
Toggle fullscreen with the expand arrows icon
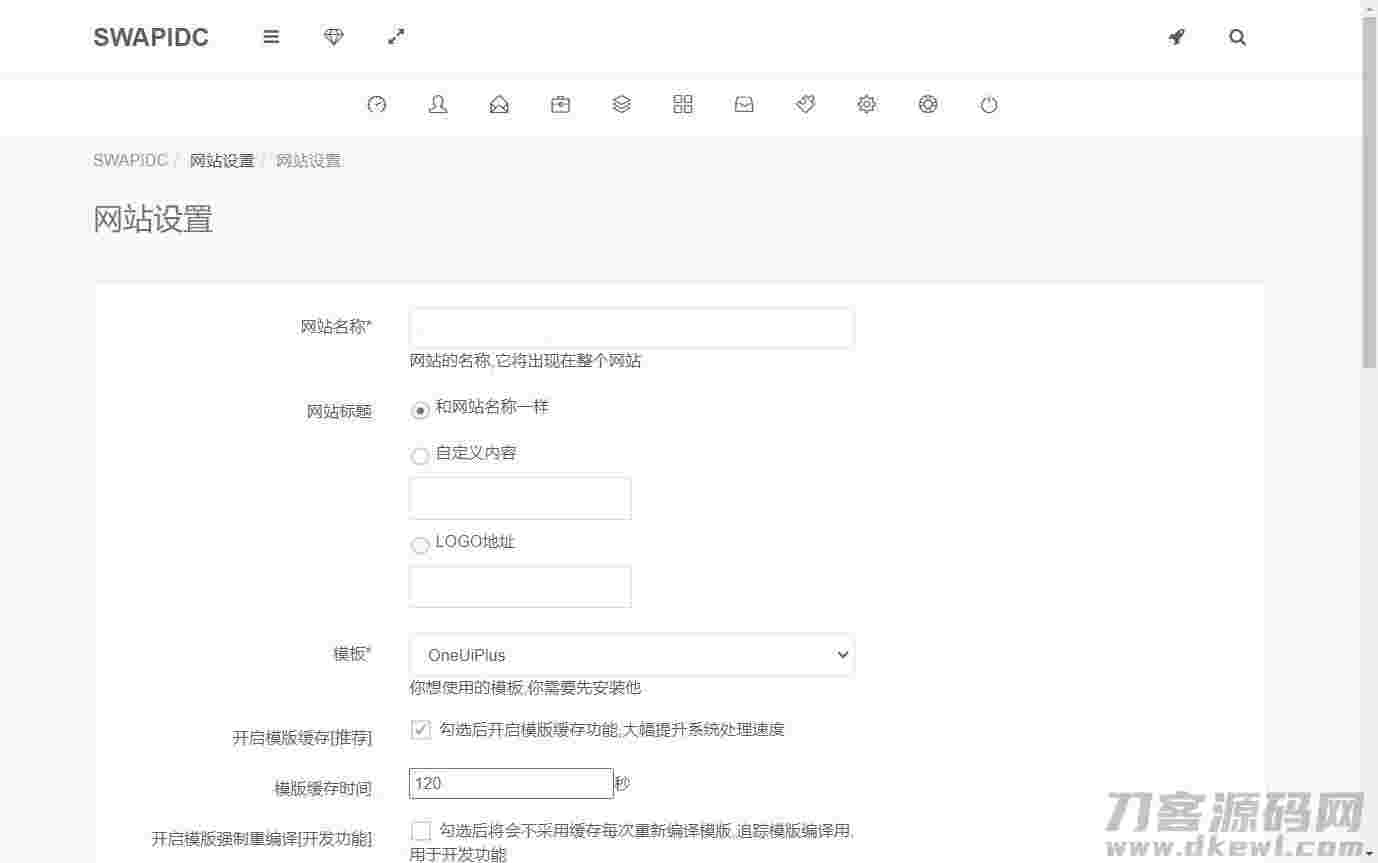coord(396,37)
